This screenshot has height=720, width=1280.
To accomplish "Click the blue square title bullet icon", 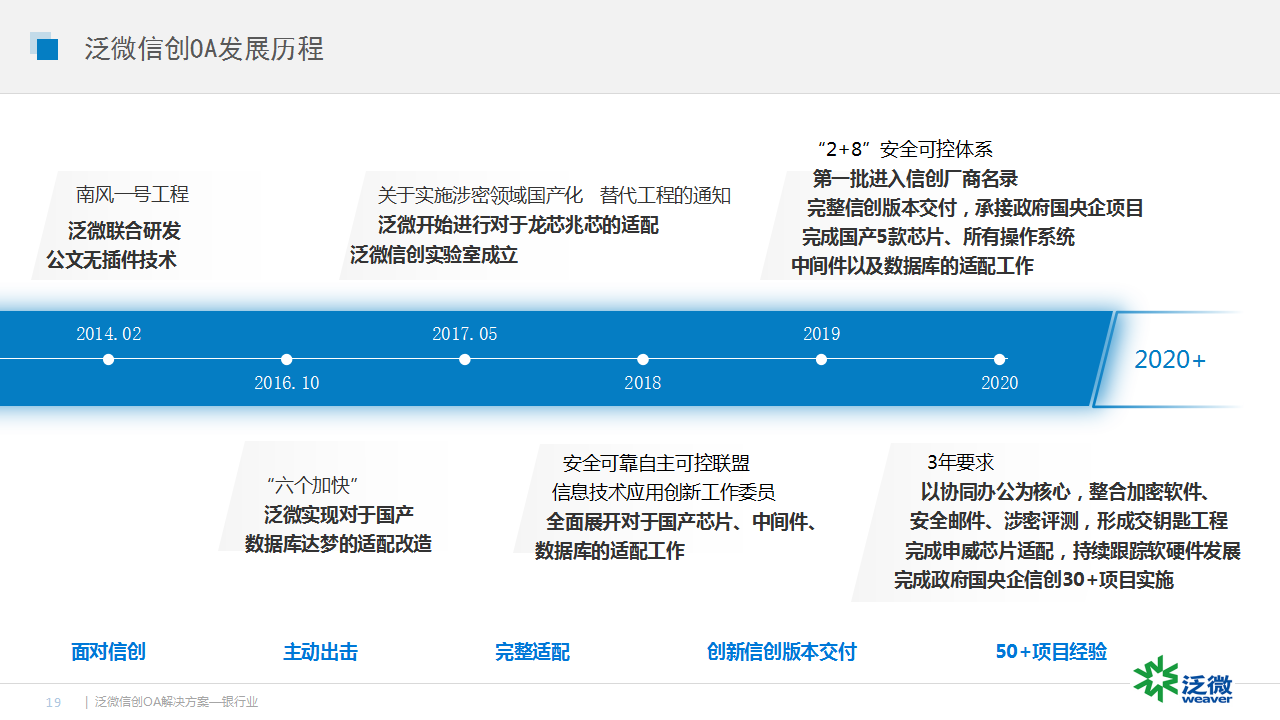I will pos(44,46).
